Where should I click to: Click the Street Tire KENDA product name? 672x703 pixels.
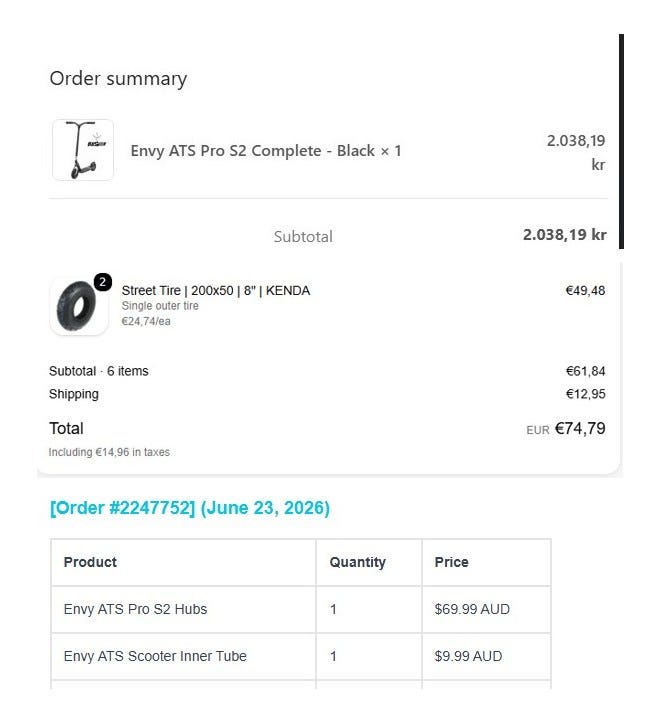pos(216,291)
